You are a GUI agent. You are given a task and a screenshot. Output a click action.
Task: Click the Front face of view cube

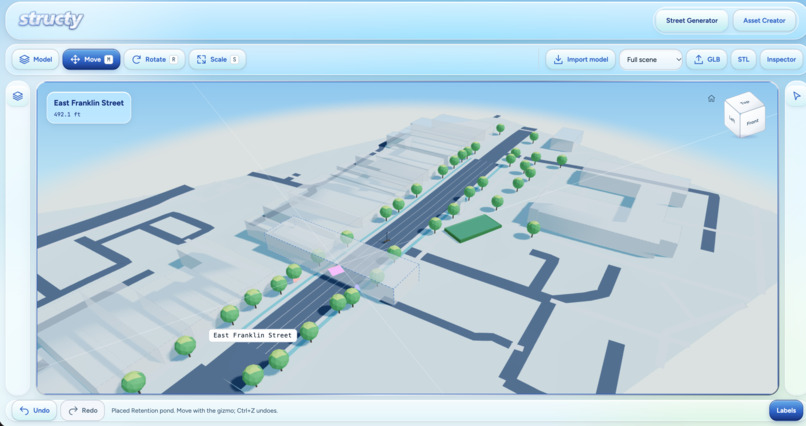753,123
